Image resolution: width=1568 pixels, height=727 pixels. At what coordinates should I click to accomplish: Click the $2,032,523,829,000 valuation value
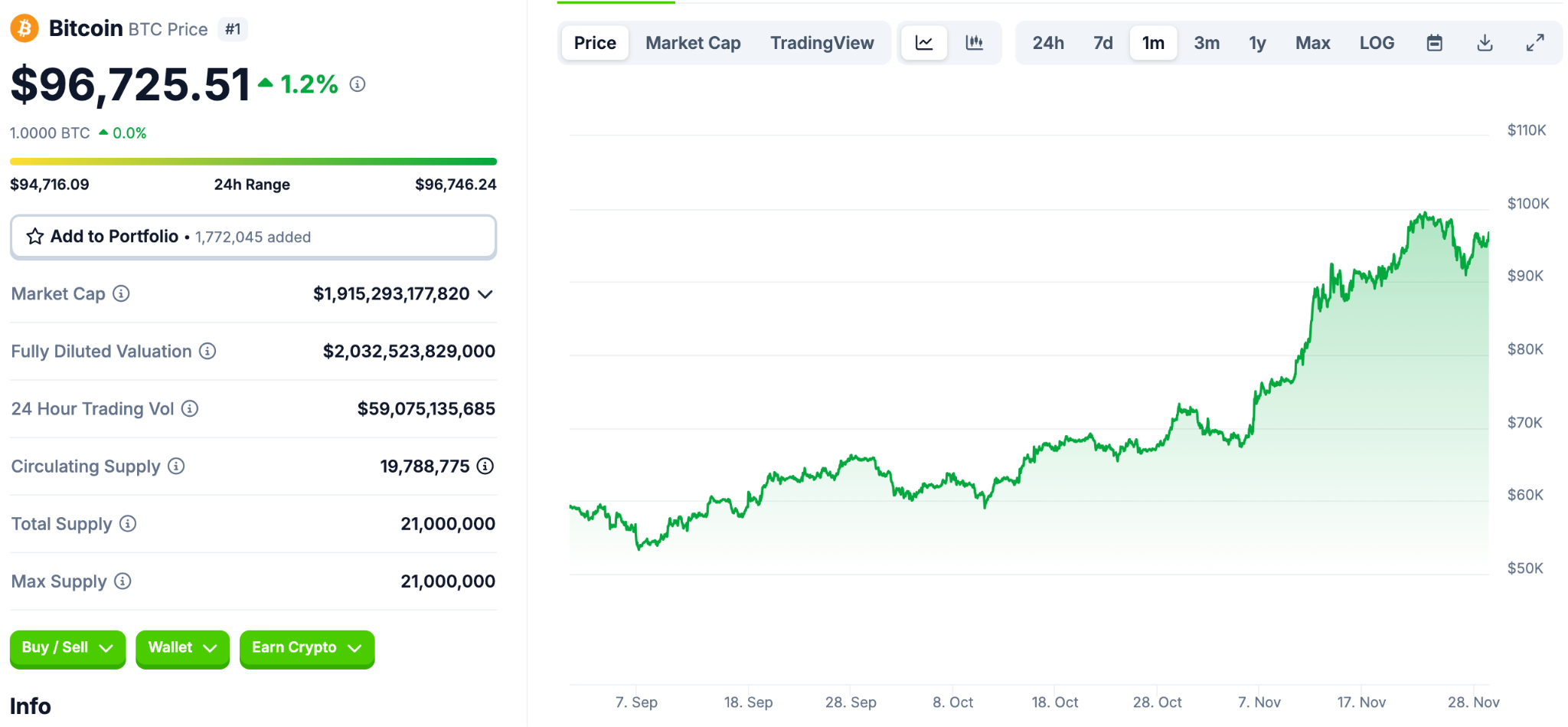click(x=409, y=351)
